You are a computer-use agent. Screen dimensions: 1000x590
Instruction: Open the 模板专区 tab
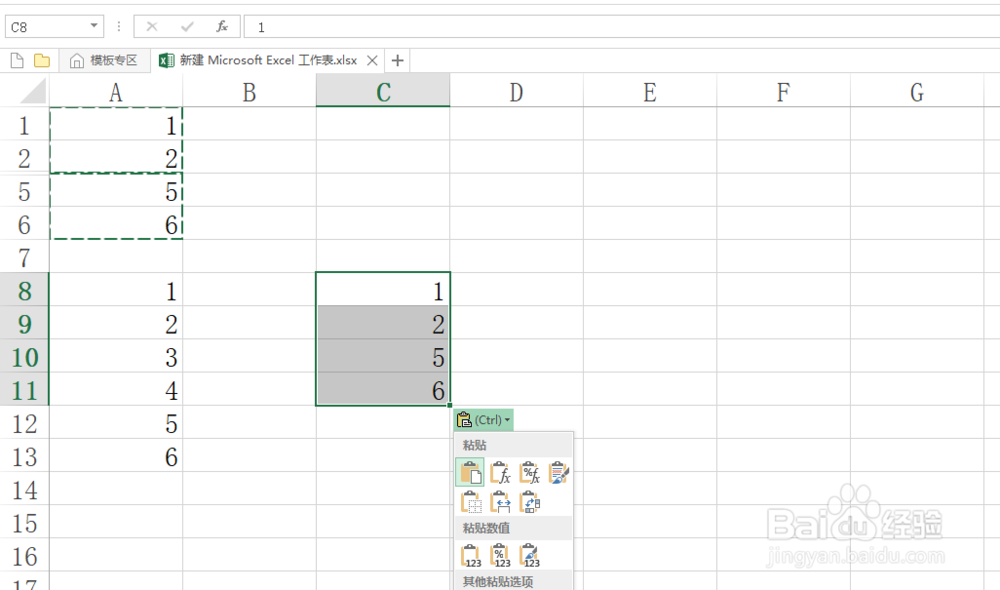click(105, 61)
